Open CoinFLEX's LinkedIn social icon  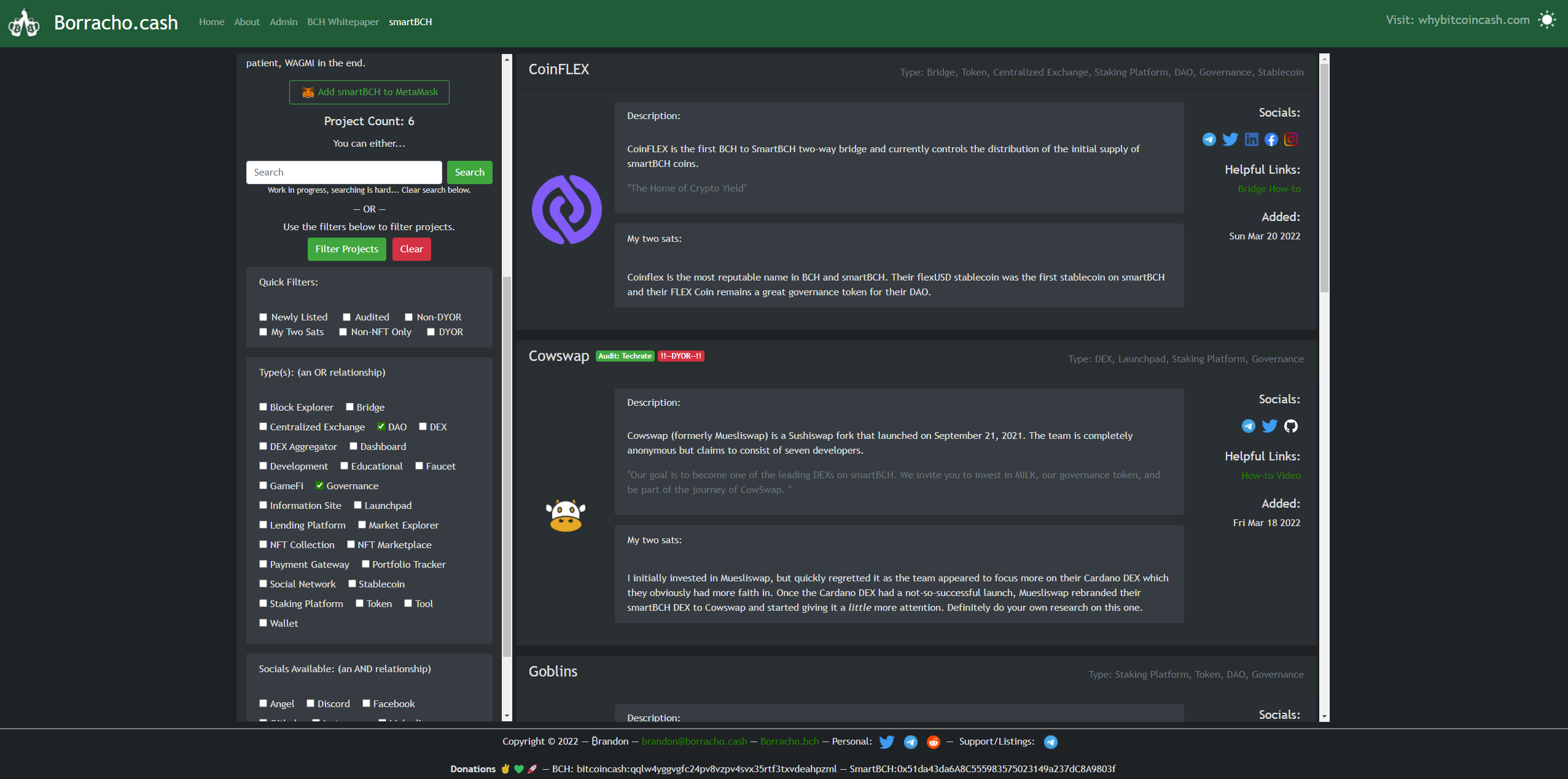tap(1251, 139)
